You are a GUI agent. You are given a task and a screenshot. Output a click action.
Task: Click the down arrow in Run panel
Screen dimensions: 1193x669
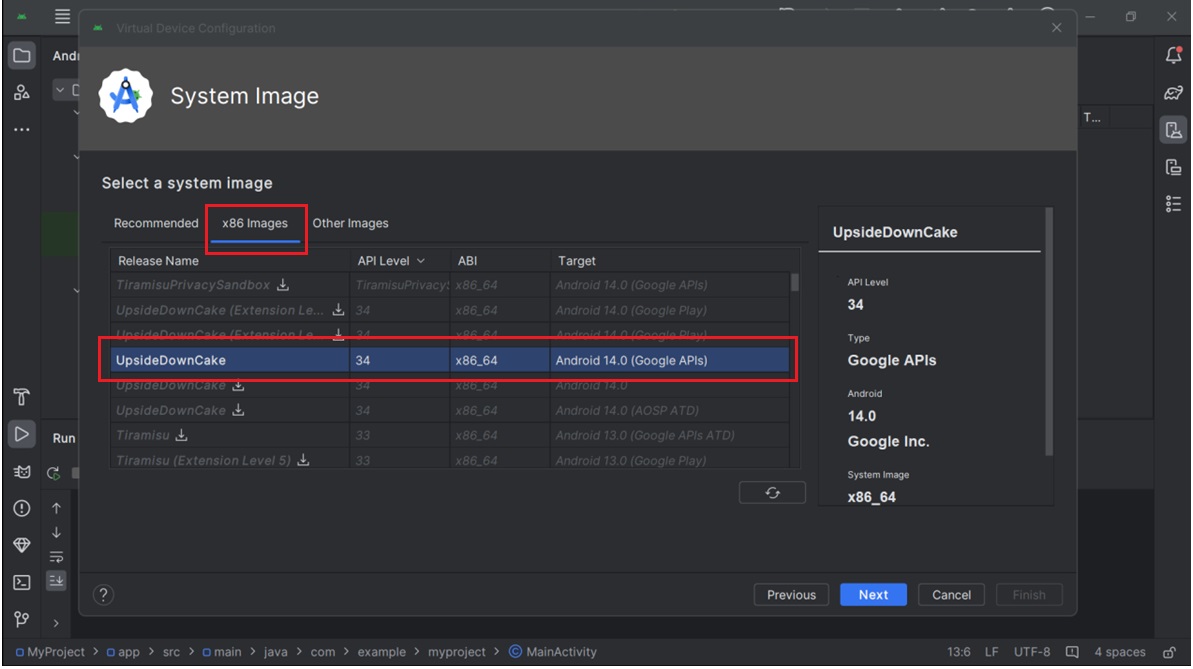pyautogui.click(x=56, y=532)
